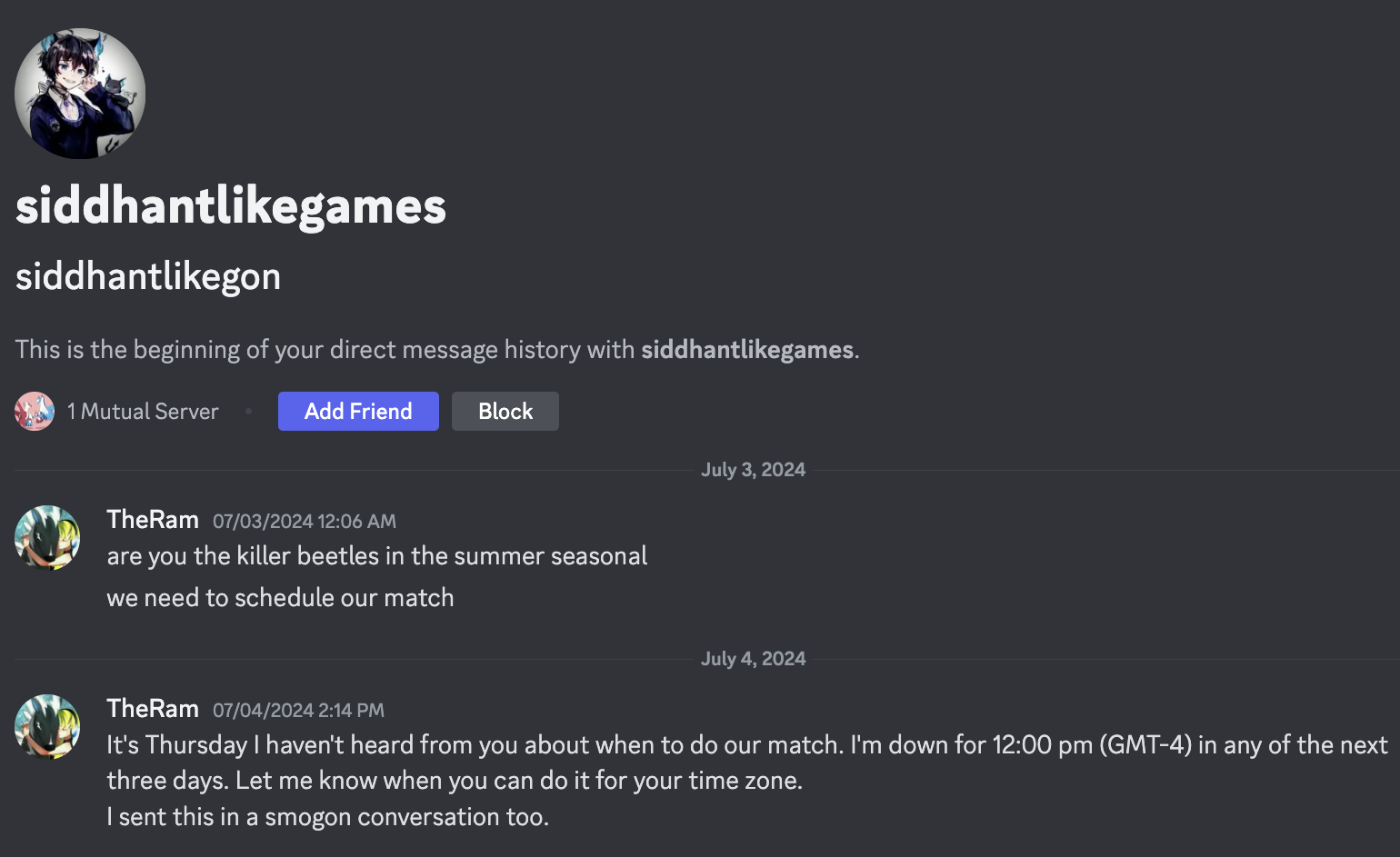Viewport: 1400px width, 857px height.
Task: Click the siddhantlikegon username text
Action: pos(148,276)
